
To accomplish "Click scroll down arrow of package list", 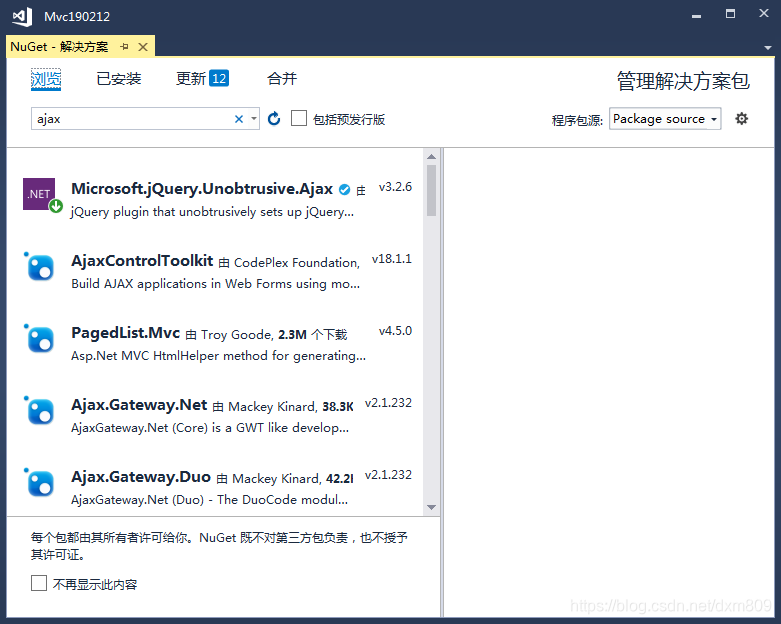I will (x=431, y=507).
